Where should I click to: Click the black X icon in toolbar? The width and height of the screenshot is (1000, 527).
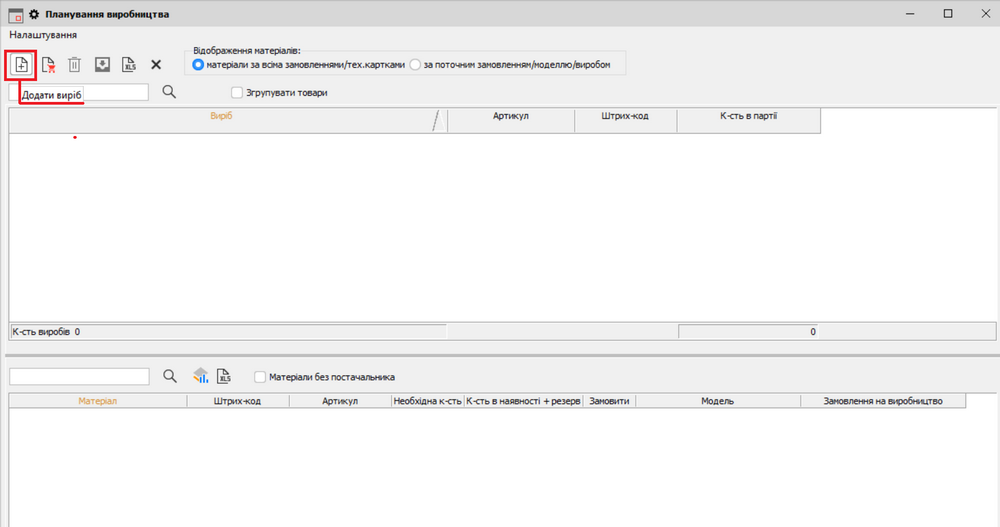[x=156, y=64]
